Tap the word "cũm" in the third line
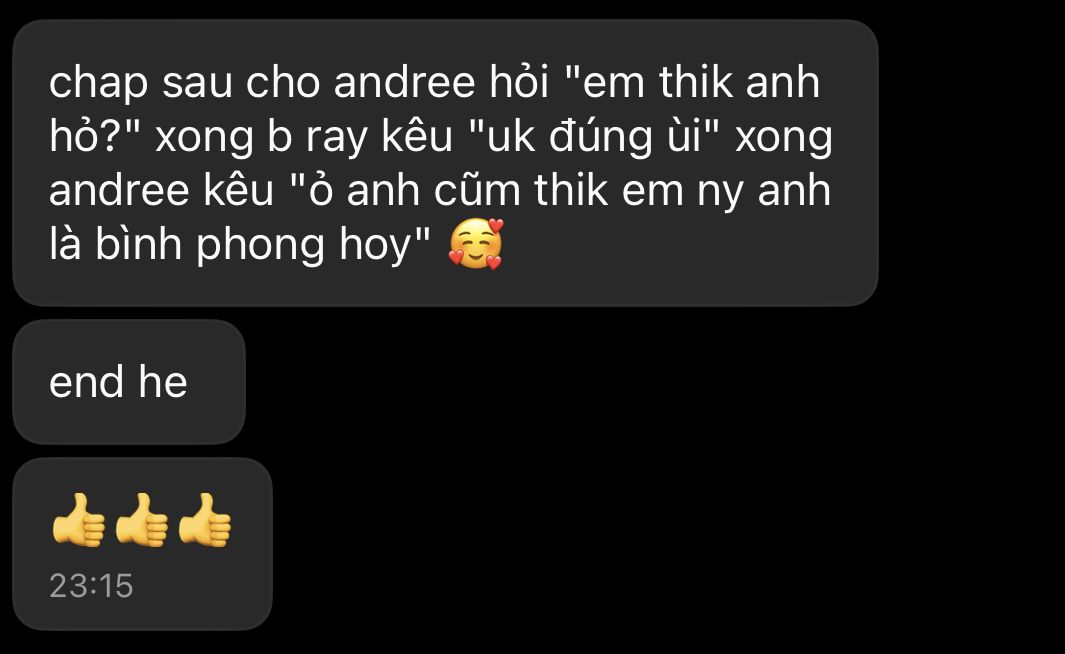The height and width of the screenshot is (654, 1065). (477, 189)
